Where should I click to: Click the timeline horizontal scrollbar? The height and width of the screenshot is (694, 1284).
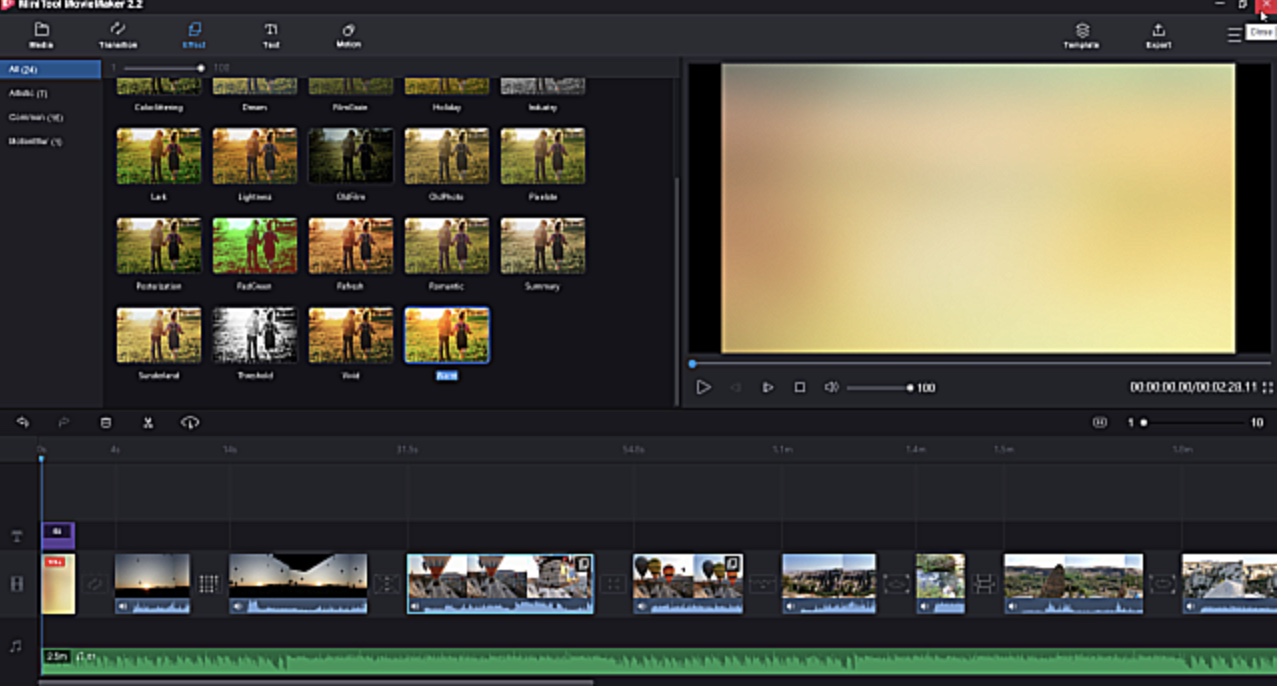(316, 683)
